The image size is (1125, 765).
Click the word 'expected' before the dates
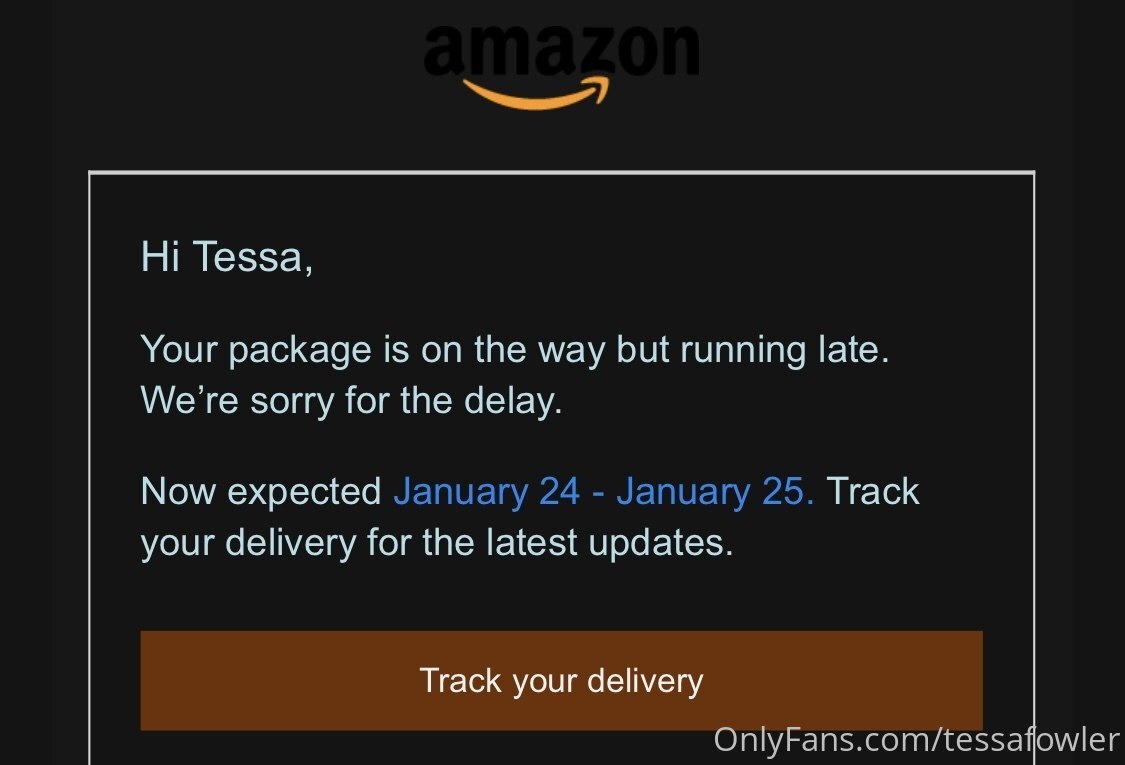pos(304,493)
